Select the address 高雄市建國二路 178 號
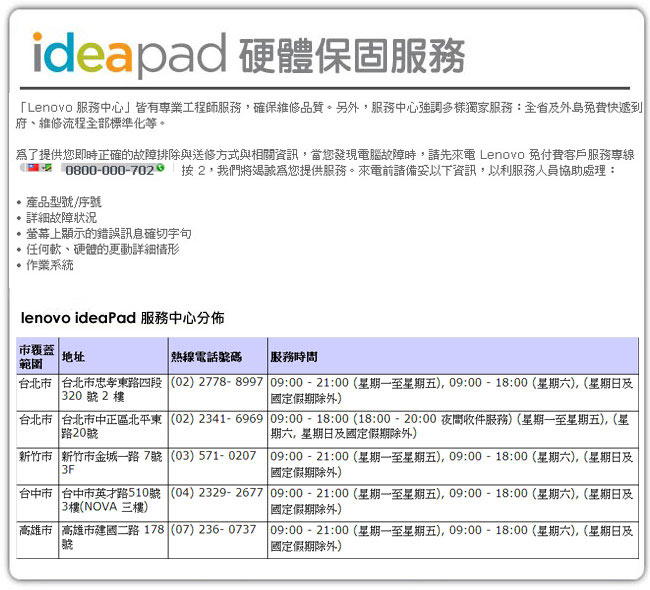 113,537
